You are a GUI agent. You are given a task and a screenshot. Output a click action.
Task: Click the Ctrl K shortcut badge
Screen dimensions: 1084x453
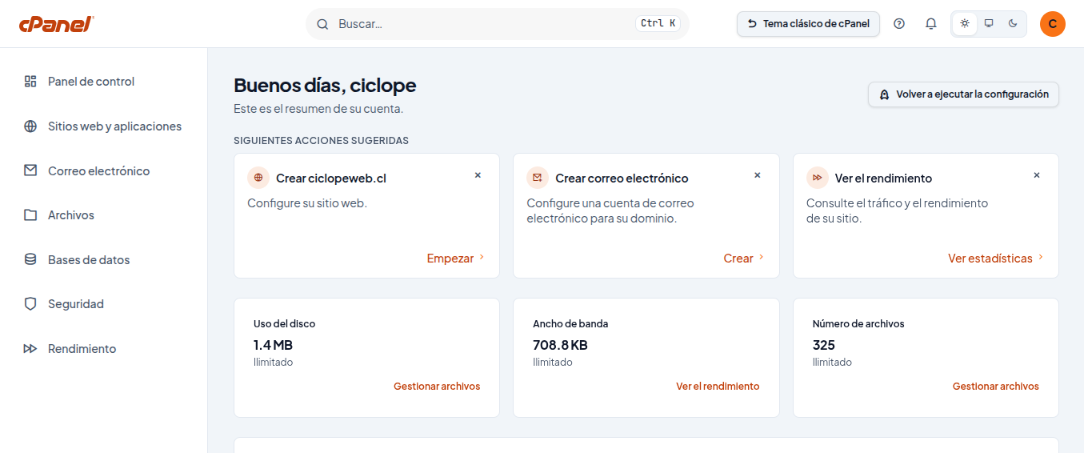[657, 24]
